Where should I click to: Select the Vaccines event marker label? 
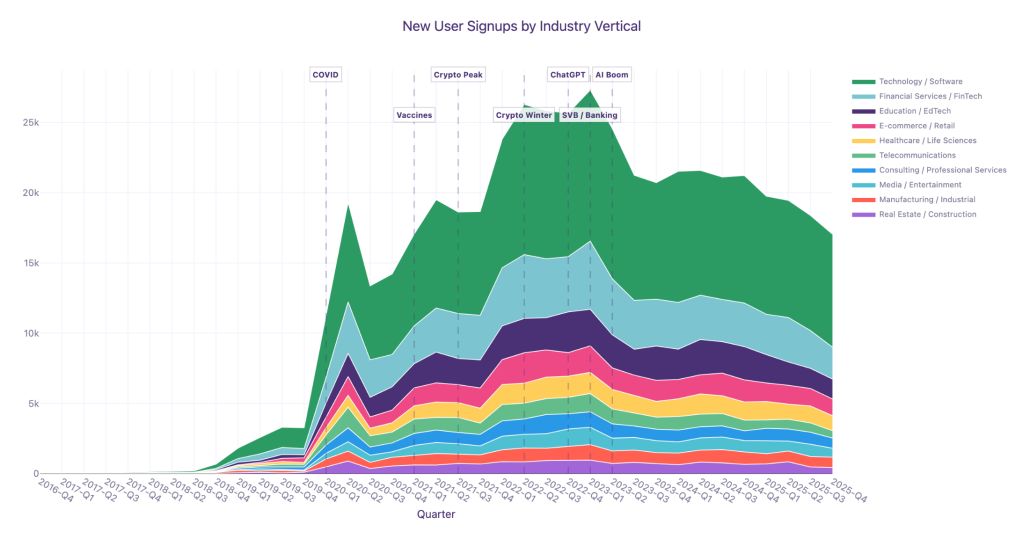point(414,115)
